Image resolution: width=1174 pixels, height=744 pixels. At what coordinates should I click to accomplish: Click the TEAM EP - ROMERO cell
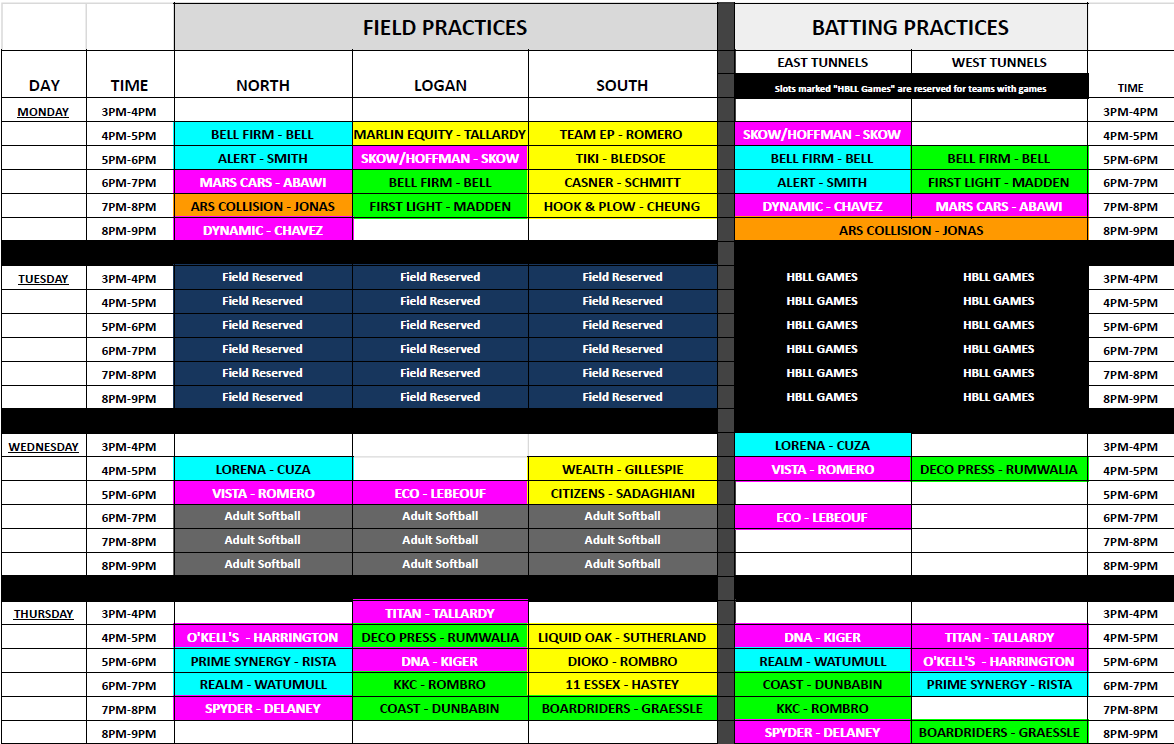tap(622, 134)
